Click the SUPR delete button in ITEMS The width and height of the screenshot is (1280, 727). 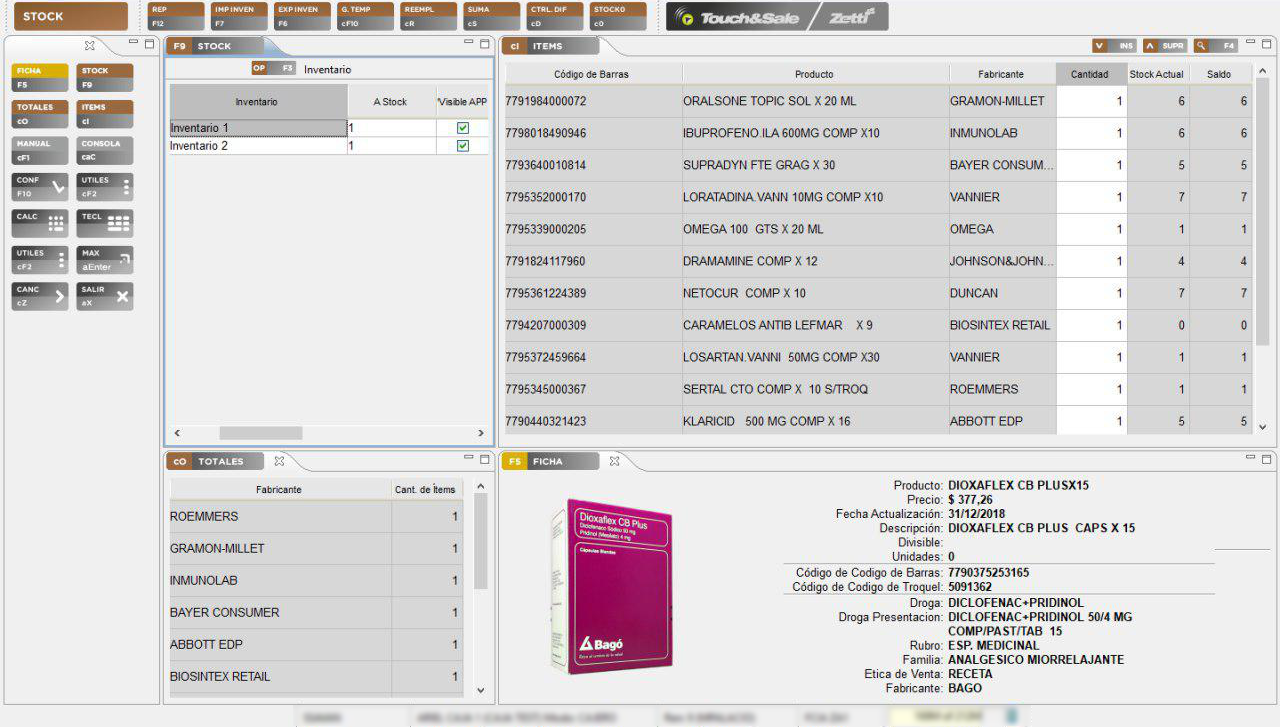tap(1165, 46)
